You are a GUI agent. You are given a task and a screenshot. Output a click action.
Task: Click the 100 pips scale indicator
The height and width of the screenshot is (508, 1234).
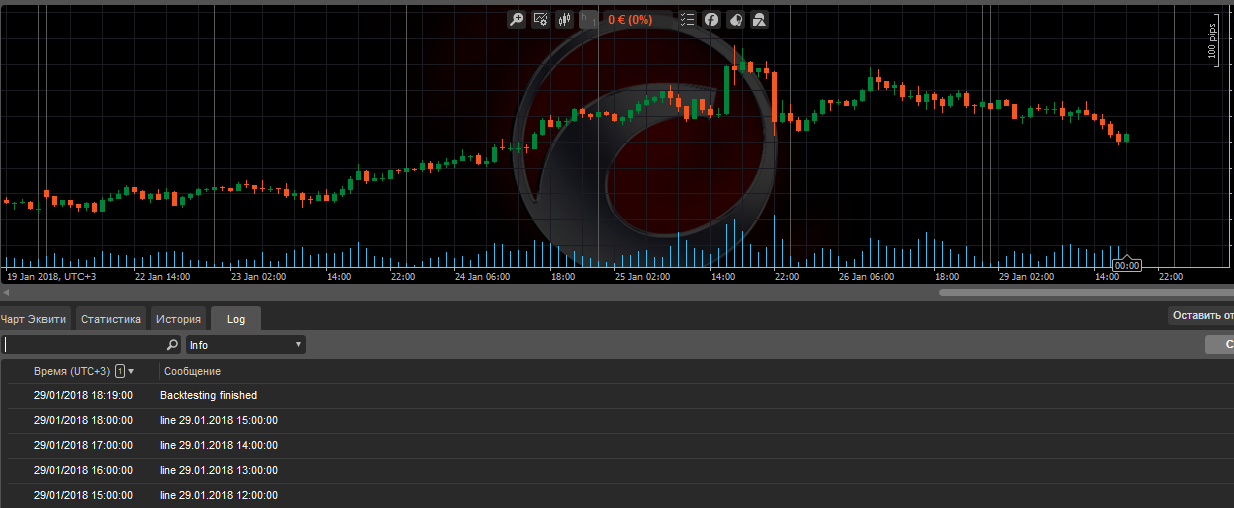point(1211,43)
